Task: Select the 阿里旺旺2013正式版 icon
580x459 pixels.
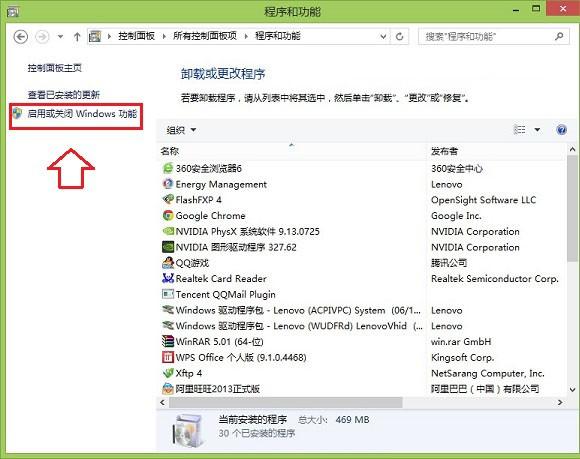Action: [168, 388]
